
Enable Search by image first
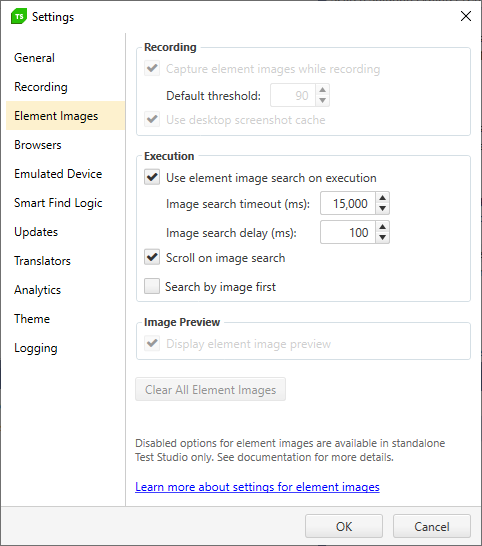point(152,286)
